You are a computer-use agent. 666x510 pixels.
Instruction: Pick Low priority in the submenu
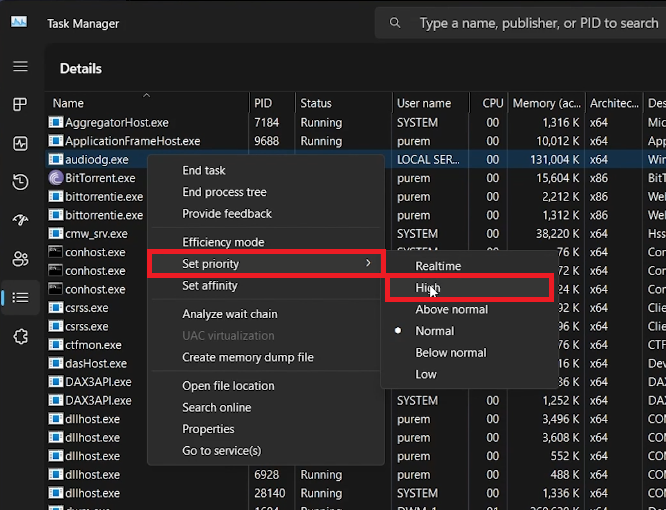click(x=426, y=375)
